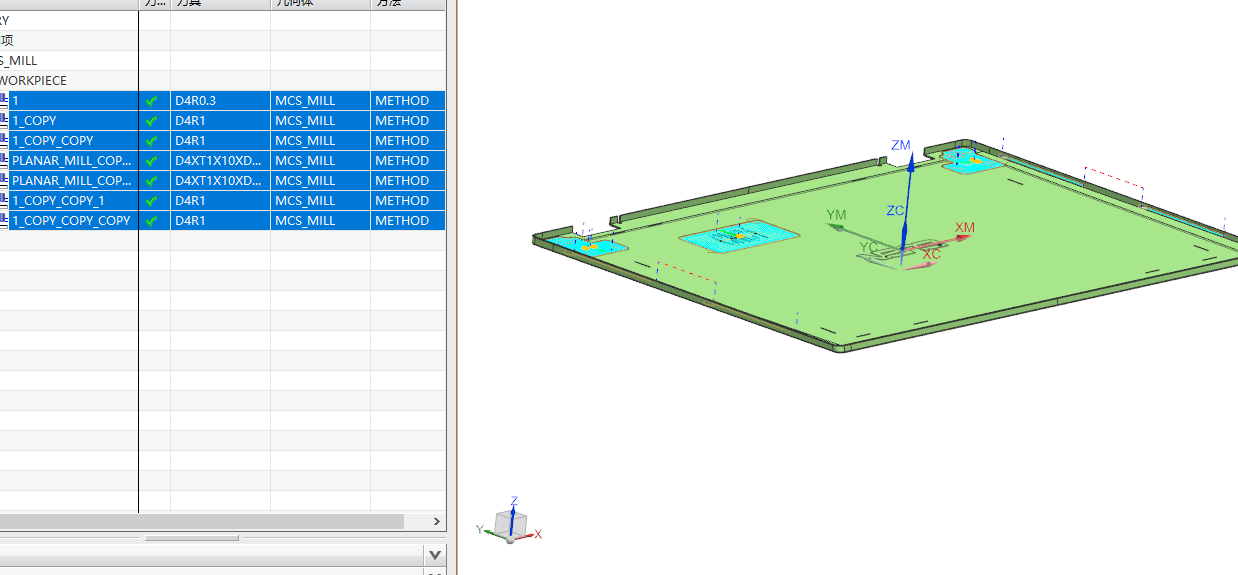Image resolution: width=1238 pixels, height=575 pixels.
Task: Click the navigator horizontal scrollbar right arrow
Action: (436, 521)
